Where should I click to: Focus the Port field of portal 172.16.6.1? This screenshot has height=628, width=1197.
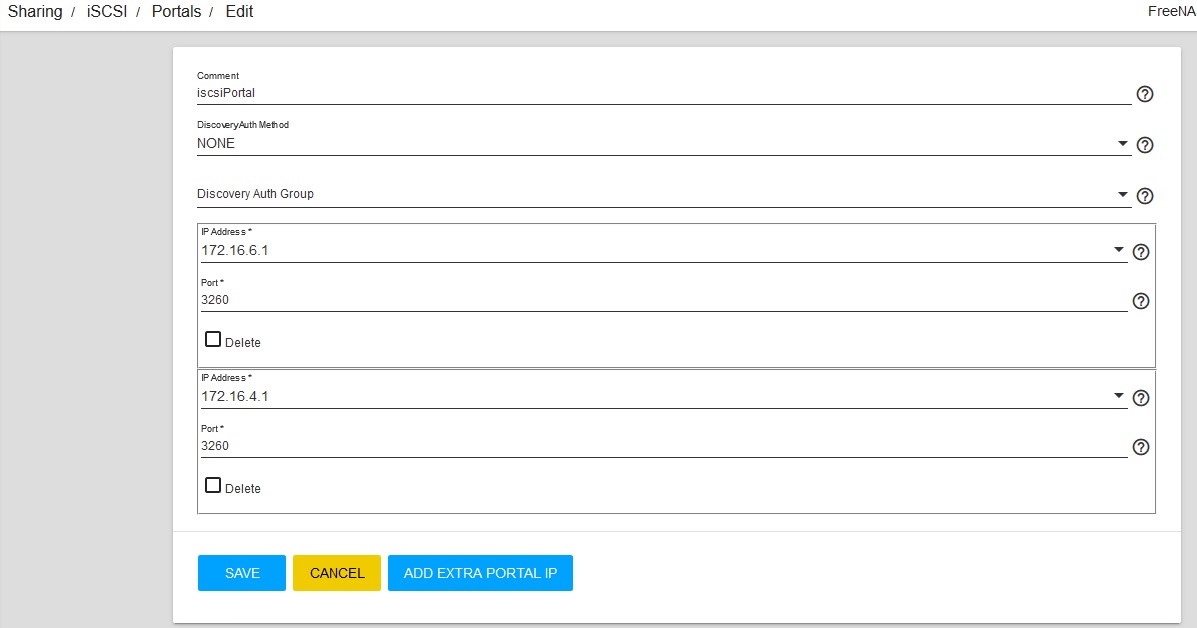point(663,300)
